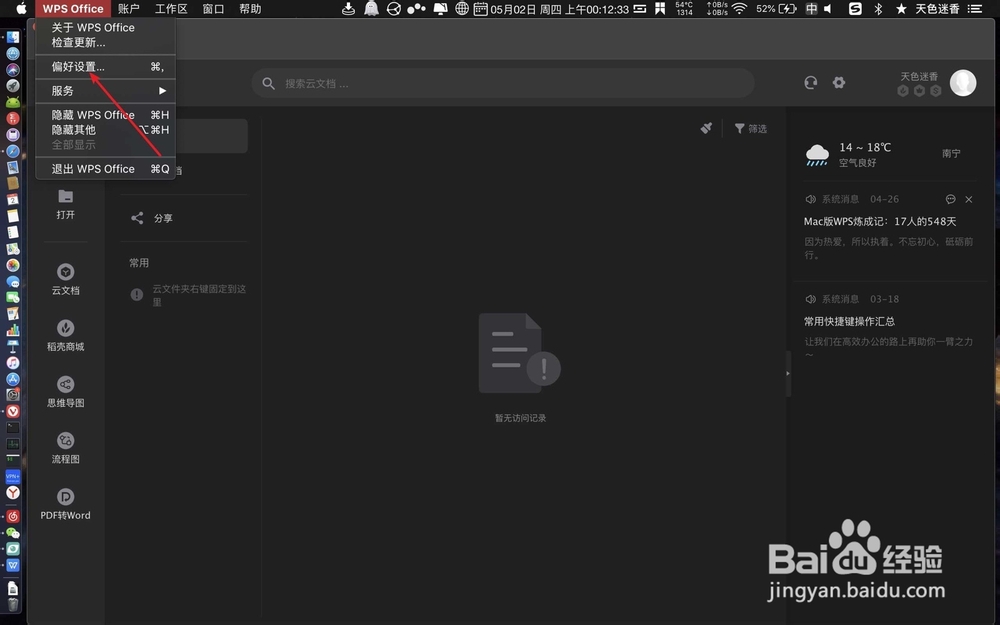Viewport: 1000px width, 625px height.
Task: Collapse right panel with arrow handle
Action: (788, 373)
